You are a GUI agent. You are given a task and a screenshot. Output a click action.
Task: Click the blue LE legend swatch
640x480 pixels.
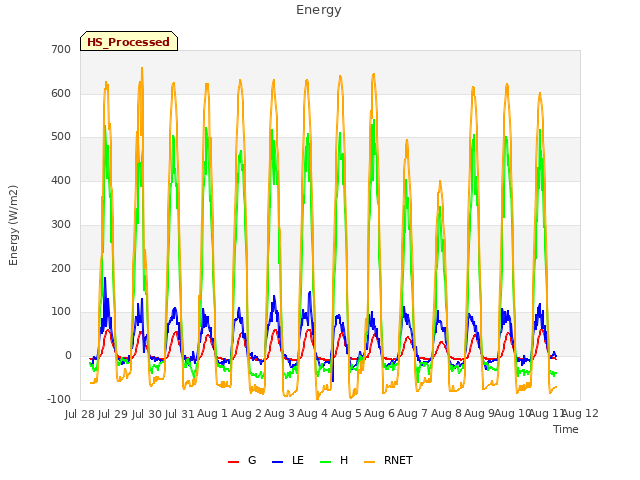tap(277, 461)
